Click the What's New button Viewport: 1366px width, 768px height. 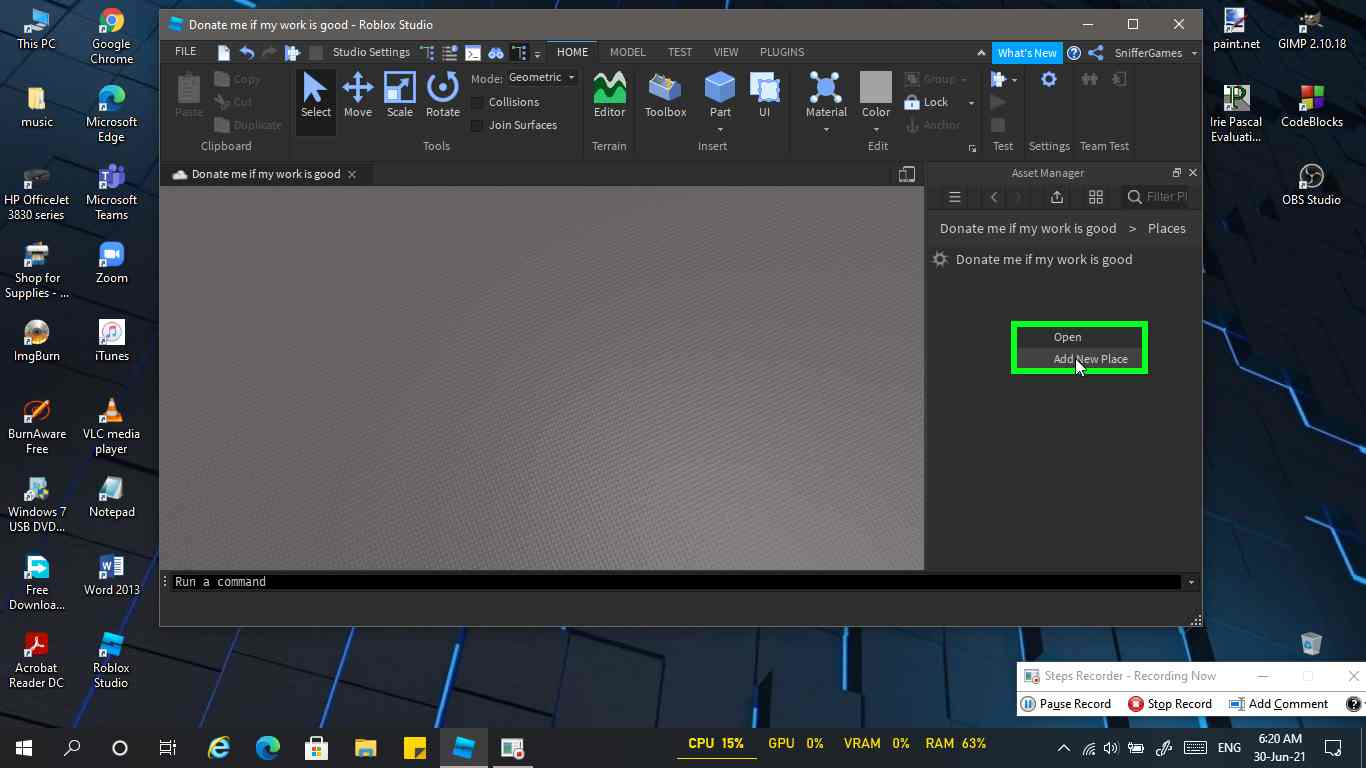tap(1027, 53)
